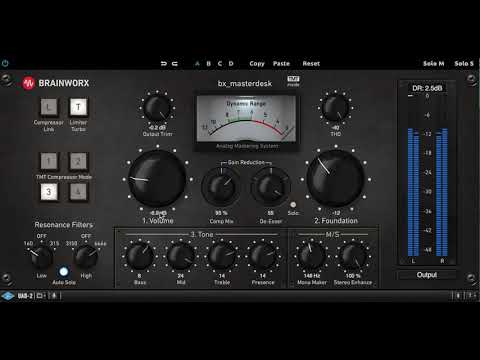Click the Brainworx logo icon
Viewport: 480px width, 360px height.
(x=29, y=83)
